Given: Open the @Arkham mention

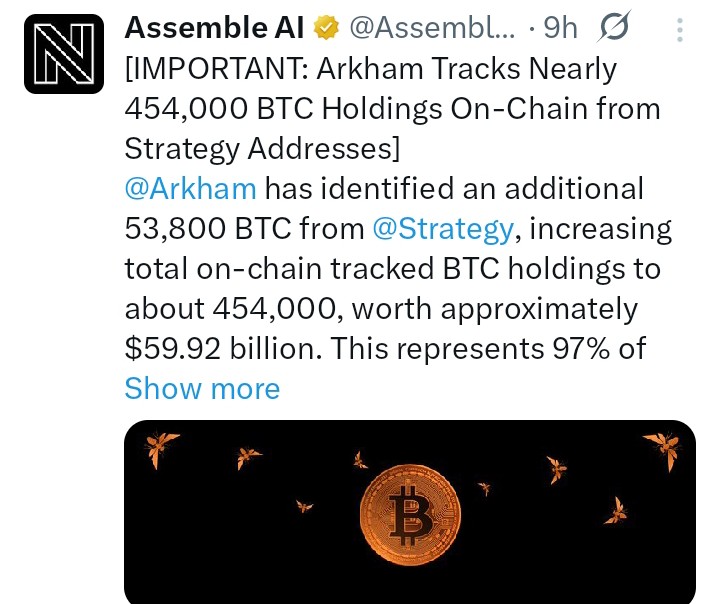Looking at the screenshot, I should [x=190, y=188].
